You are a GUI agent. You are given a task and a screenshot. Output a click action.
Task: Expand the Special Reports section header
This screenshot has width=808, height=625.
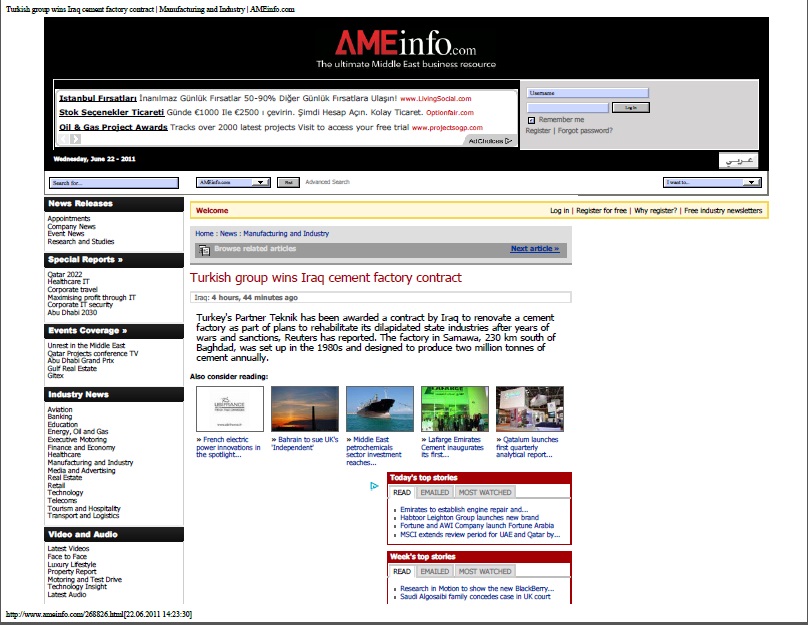pos(86,259)
